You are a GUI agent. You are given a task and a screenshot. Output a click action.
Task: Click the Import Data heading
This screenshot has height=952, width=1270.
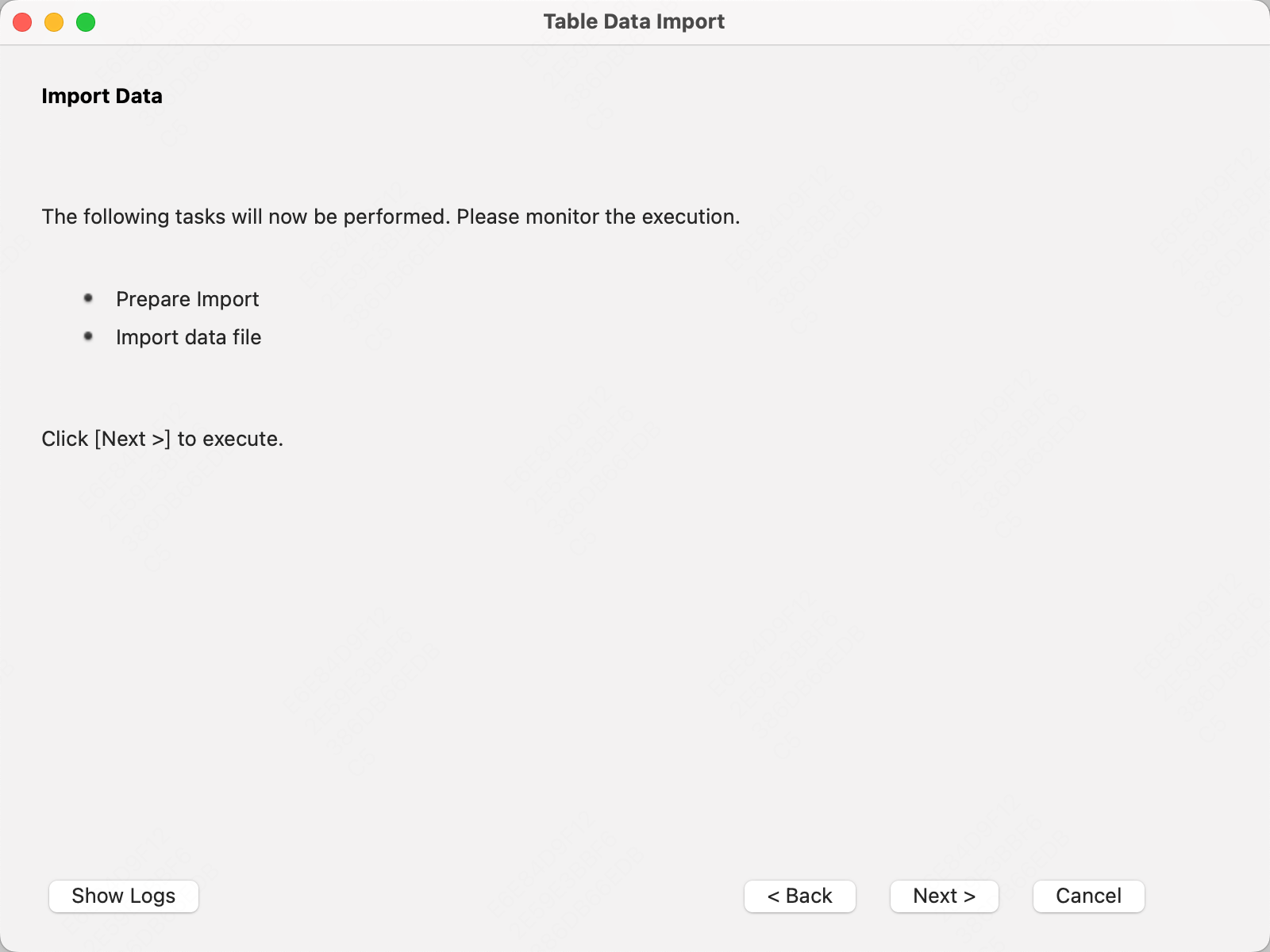(x=102, y=96)
